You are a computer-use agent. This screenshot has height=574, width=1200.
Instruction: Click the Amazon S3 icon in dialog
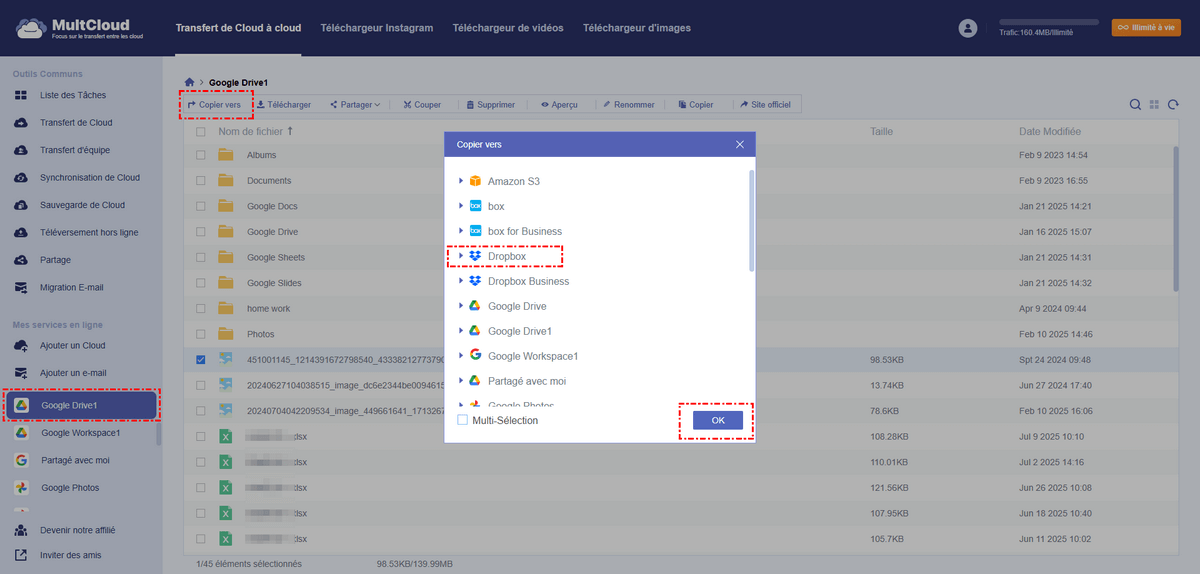click(x=475, y=181)
